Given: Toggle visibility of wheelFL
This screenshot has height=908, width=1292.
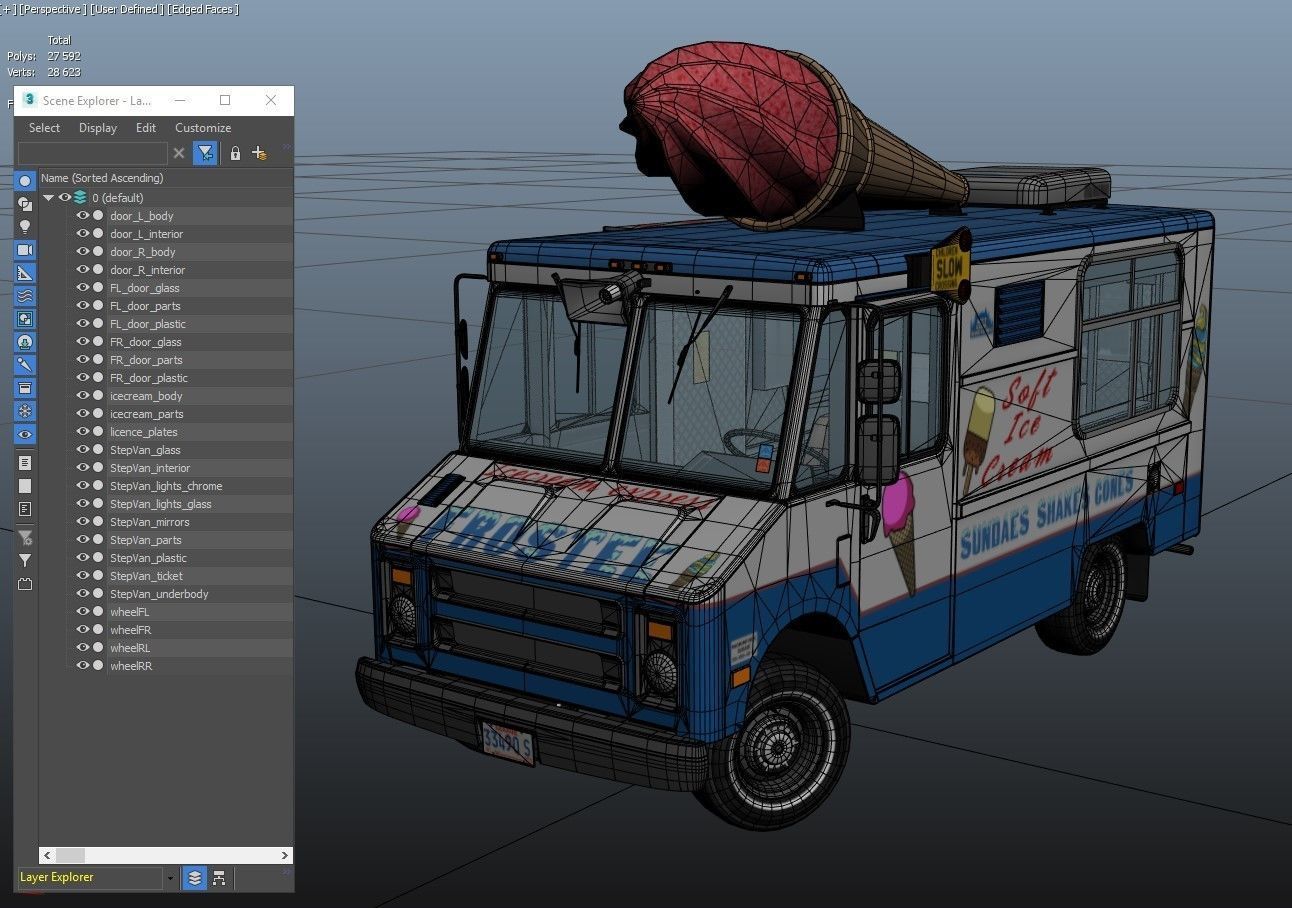Looking at the screenshot, I should [83, 612].
